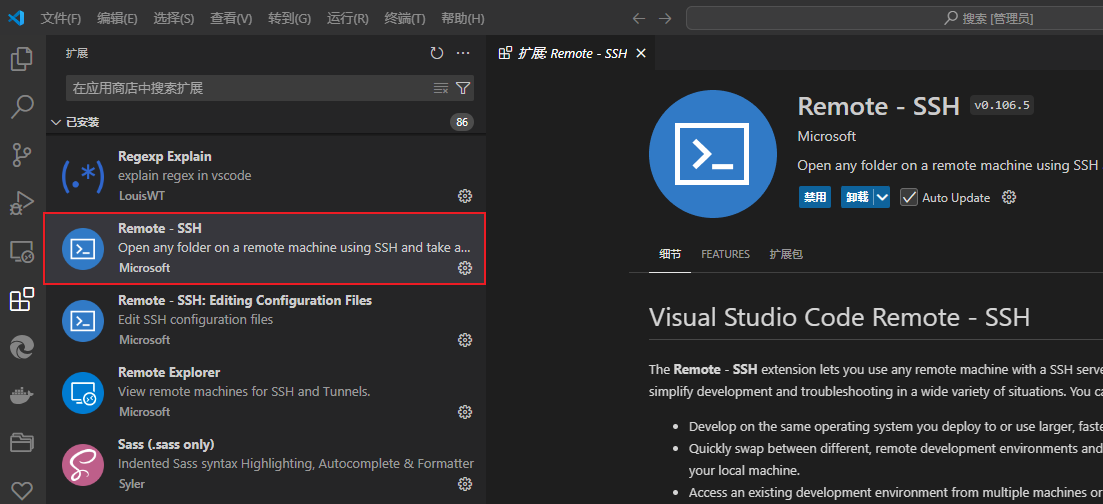Open the 查看(V) menu

tap(231, 18)
